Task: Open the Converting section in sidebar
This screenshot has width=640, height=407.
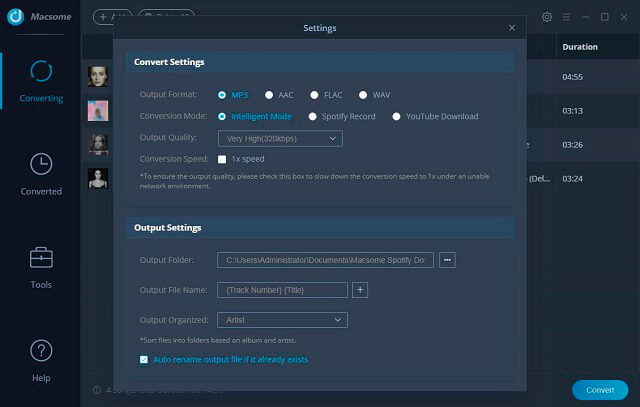Action: coord(41,81)
